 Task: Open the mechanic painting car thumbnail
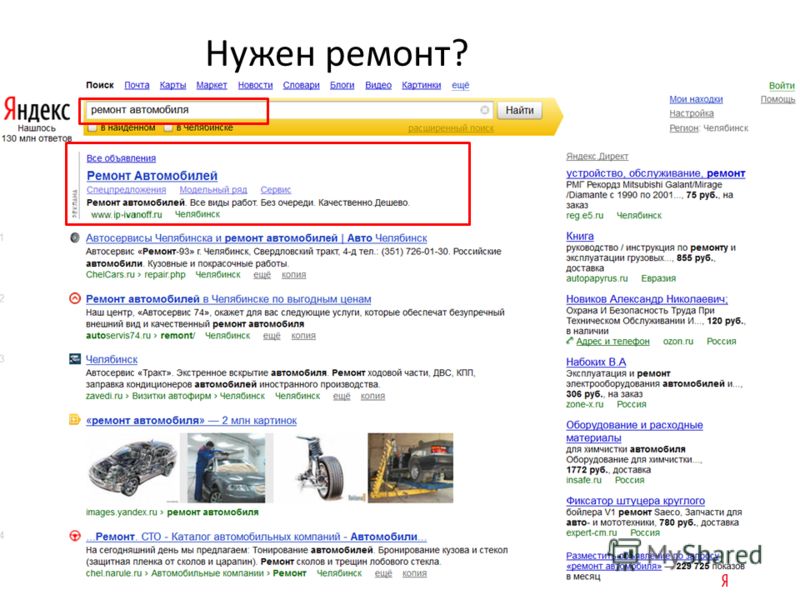[227, 468]
